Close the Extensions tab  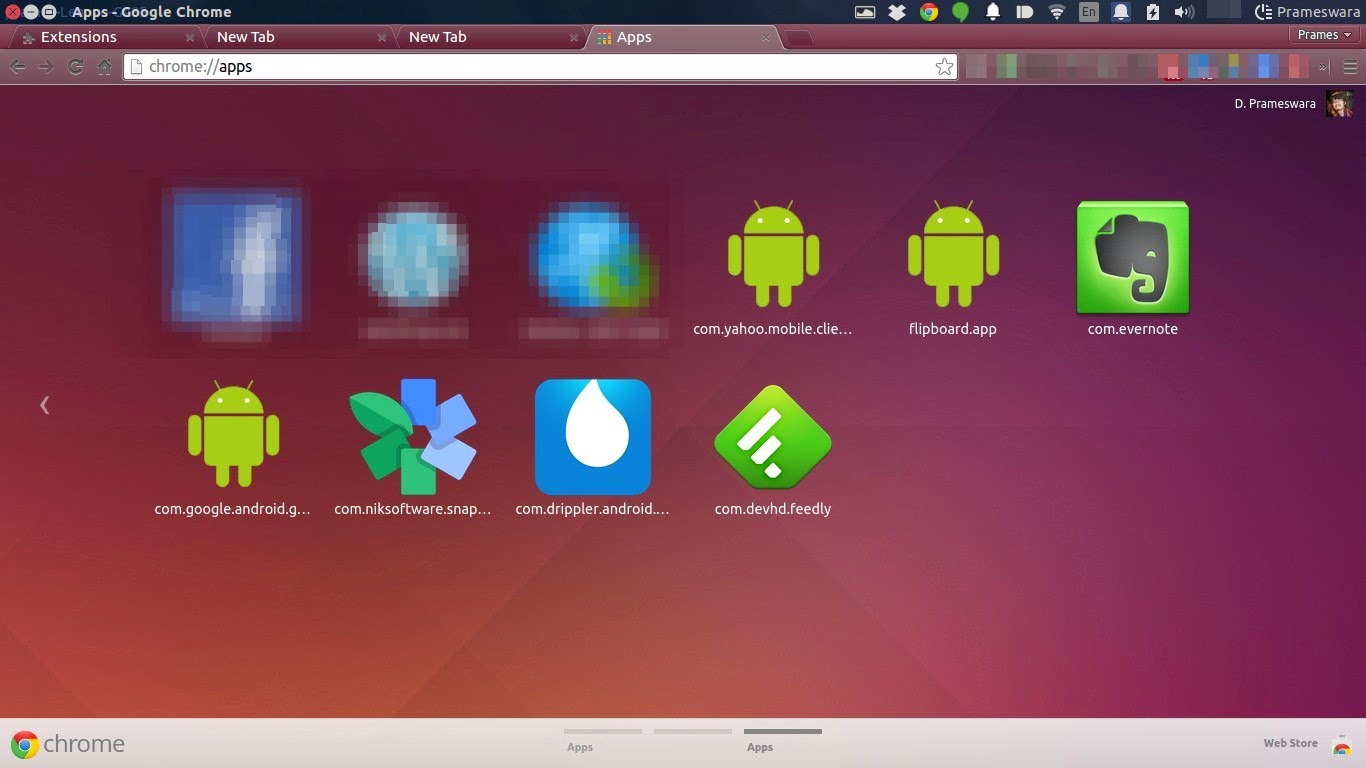tap(190, 38)
